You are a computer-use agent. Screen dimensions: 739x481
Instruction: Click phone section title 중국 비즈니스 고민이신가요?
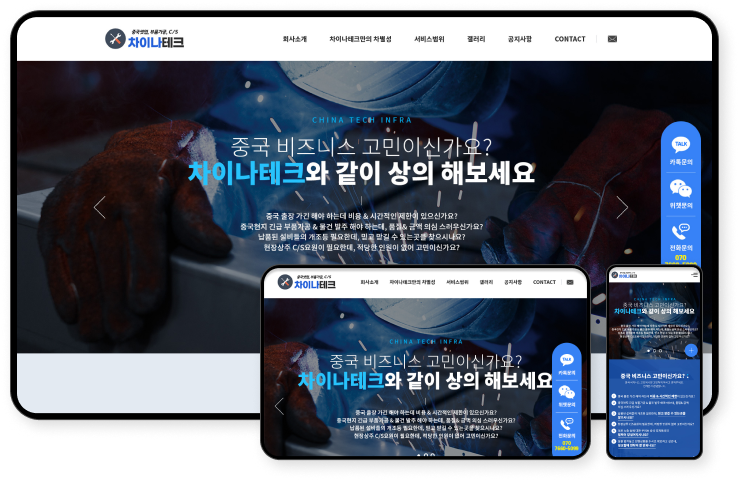[x=653, y=376]
